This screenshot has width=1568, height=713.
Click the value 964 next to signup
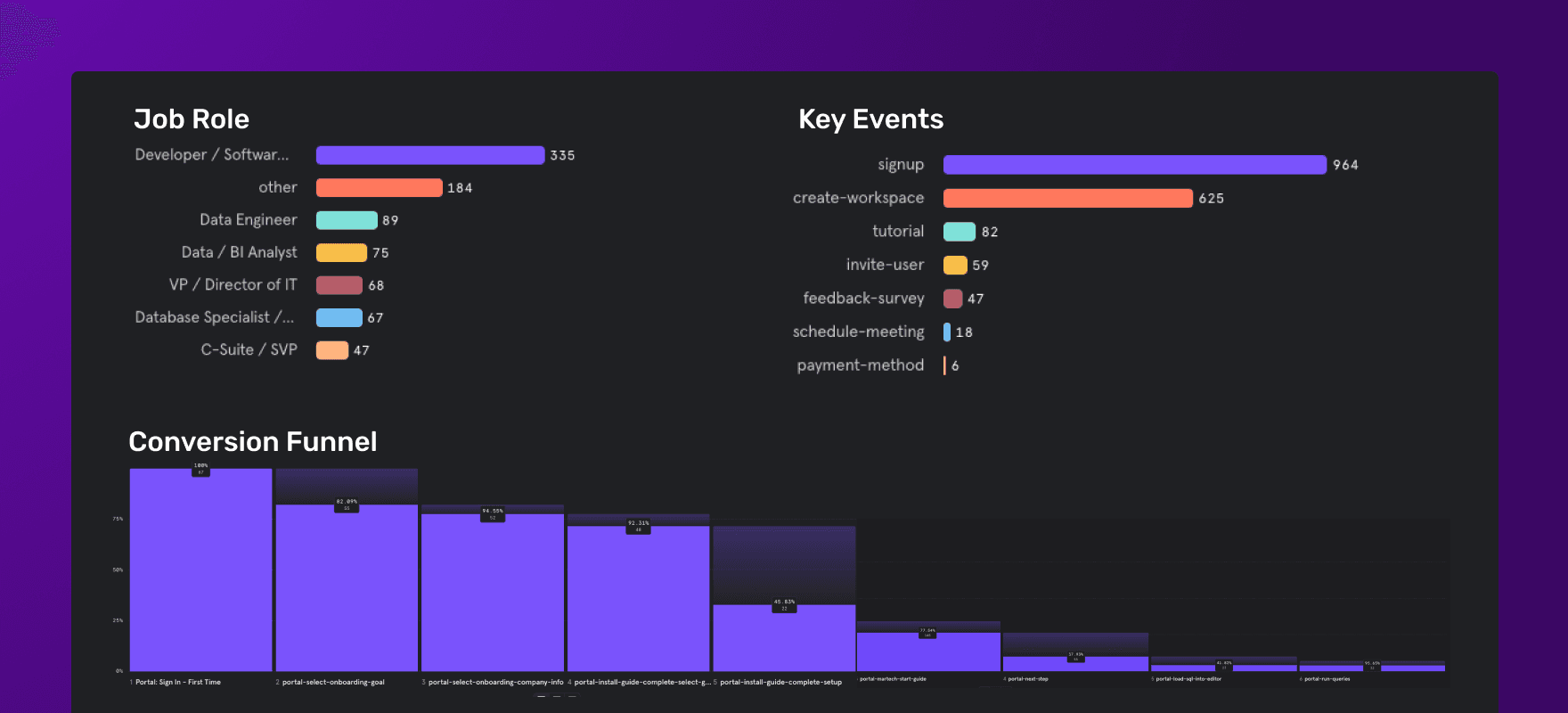click(1345, 165)
